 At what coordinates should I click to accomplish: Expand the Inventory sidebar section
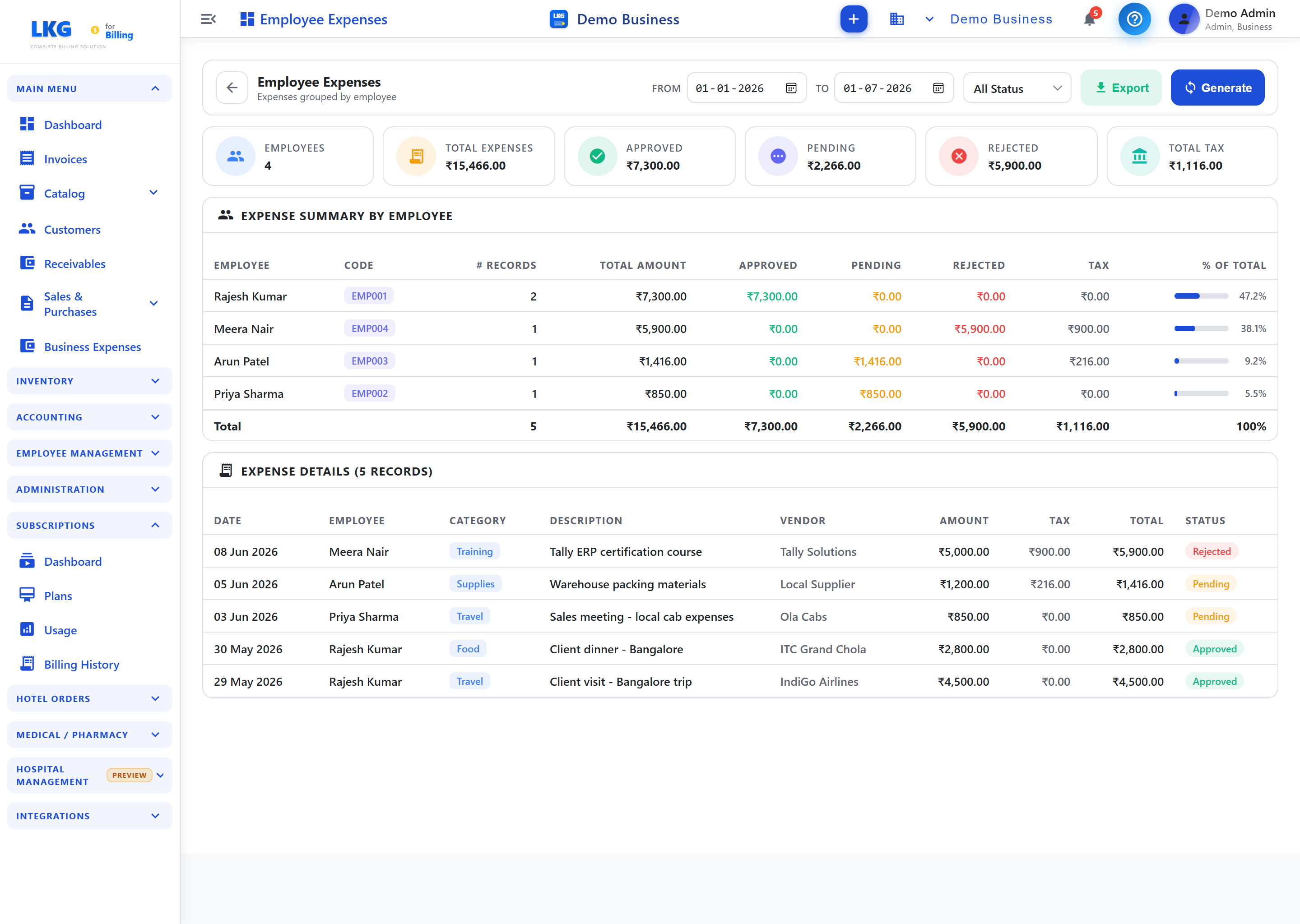coord(89,381)
